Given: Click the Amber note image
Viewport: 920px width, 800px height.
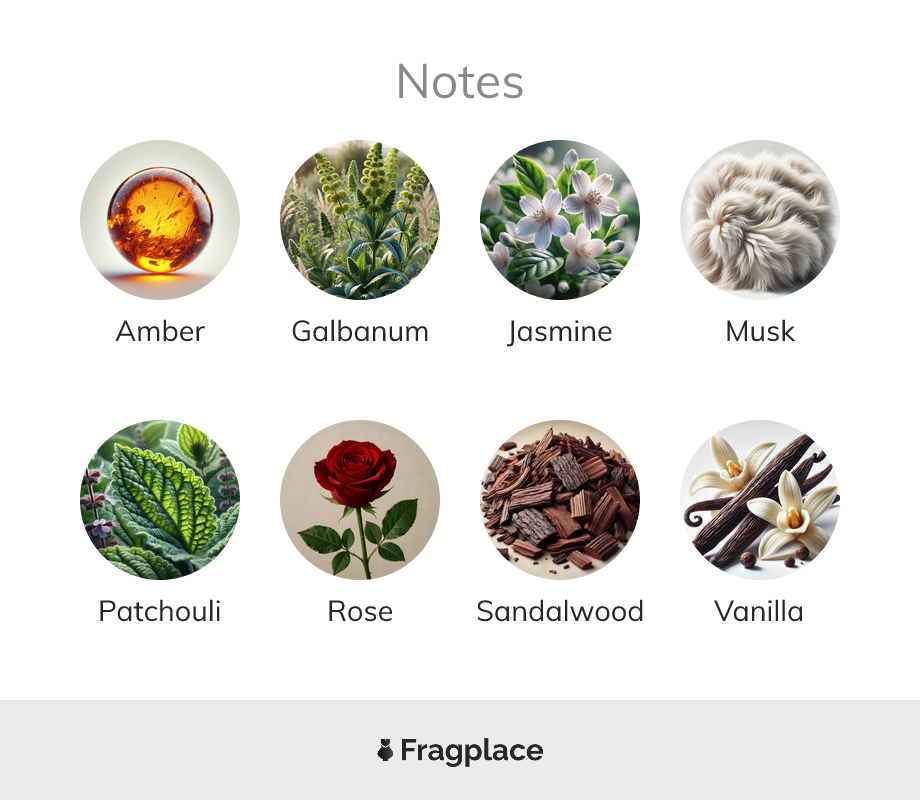Looking at the screenshot, I should click(x=160, y=220).
